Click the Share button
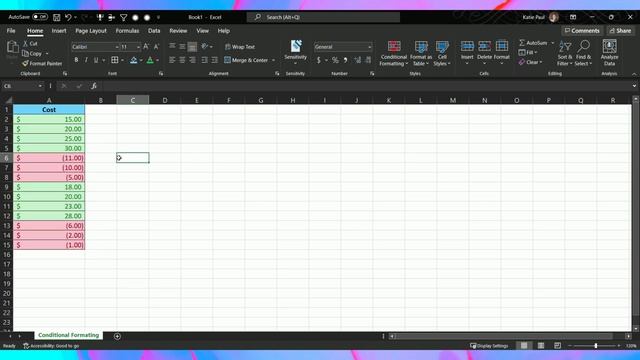This screenshot has width=640, height=360. click(x=620, y=31)
